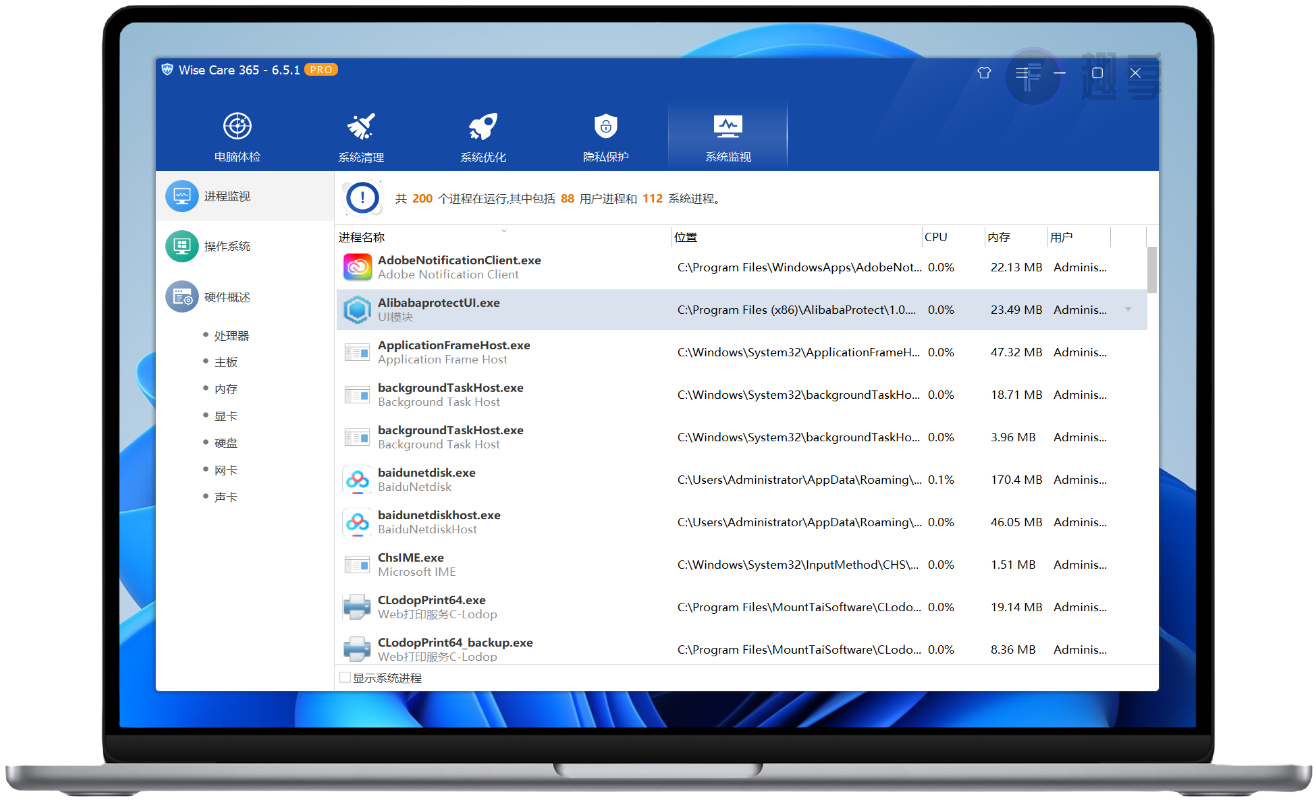Open the hamburger menu in title bar

[1022, 73]
